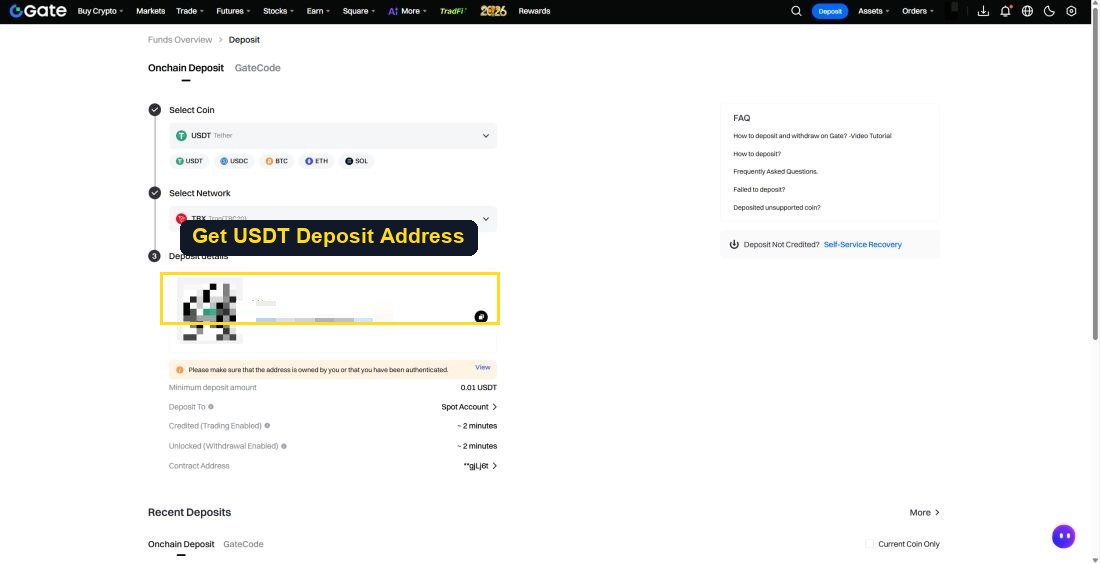
Task: Enable the Current Coin Only checkbox
Action: pyautogui.click(x=869, y=544)
